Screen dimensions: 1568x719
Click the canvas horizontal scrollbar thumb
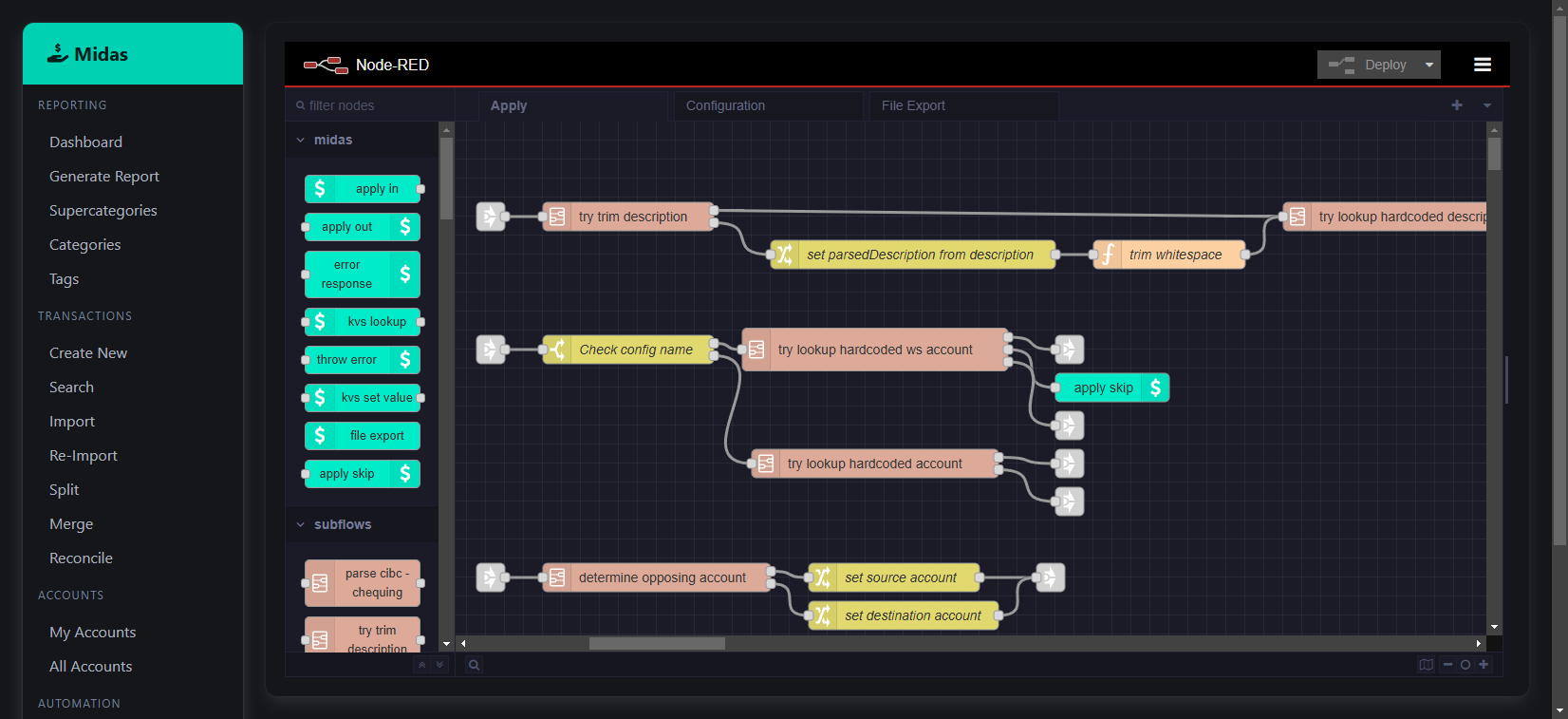pyautogui.click(x=657, y=643)
